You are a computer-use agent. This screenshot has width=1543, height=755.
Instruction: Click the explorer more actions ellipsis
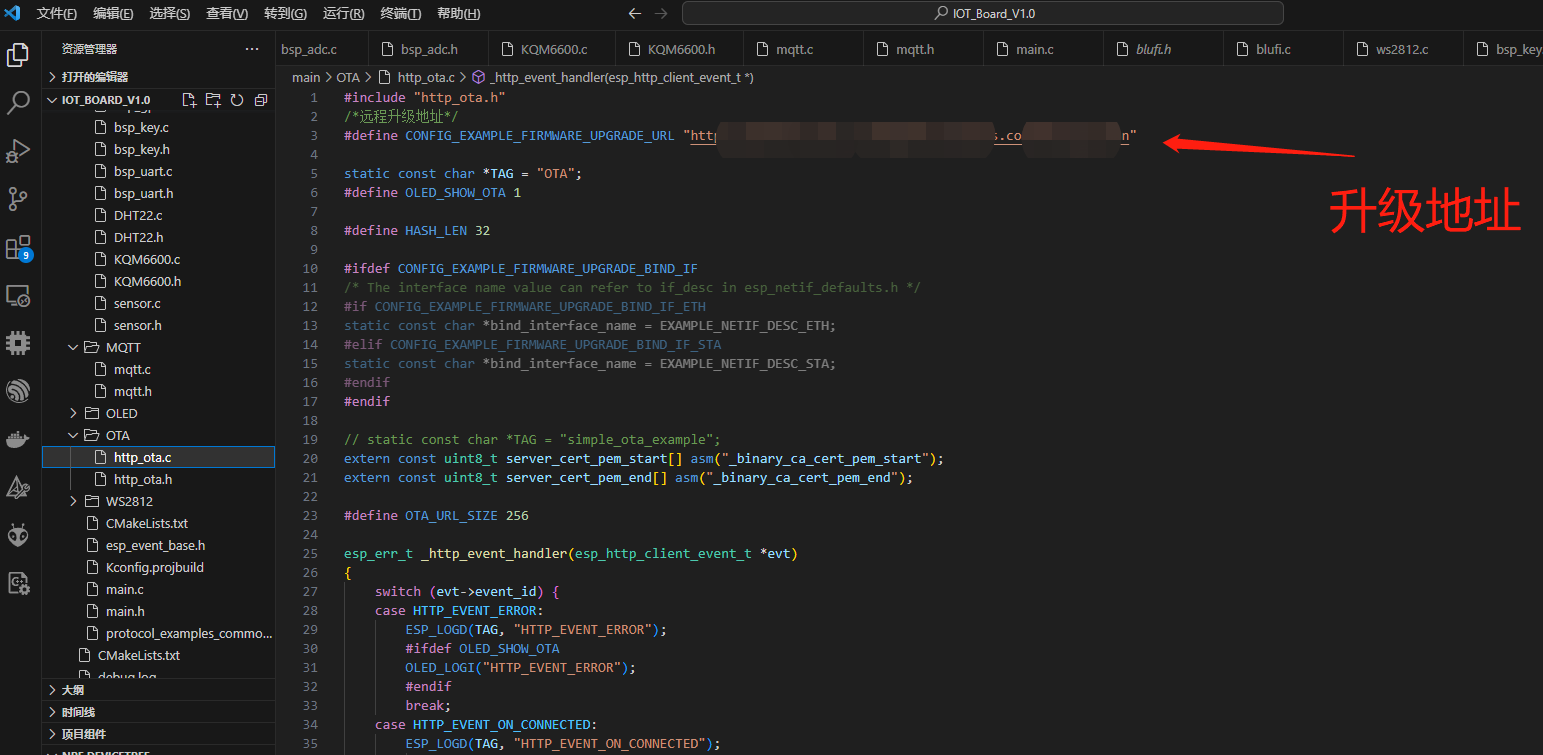pyautogui.click(x=252, y=49)
